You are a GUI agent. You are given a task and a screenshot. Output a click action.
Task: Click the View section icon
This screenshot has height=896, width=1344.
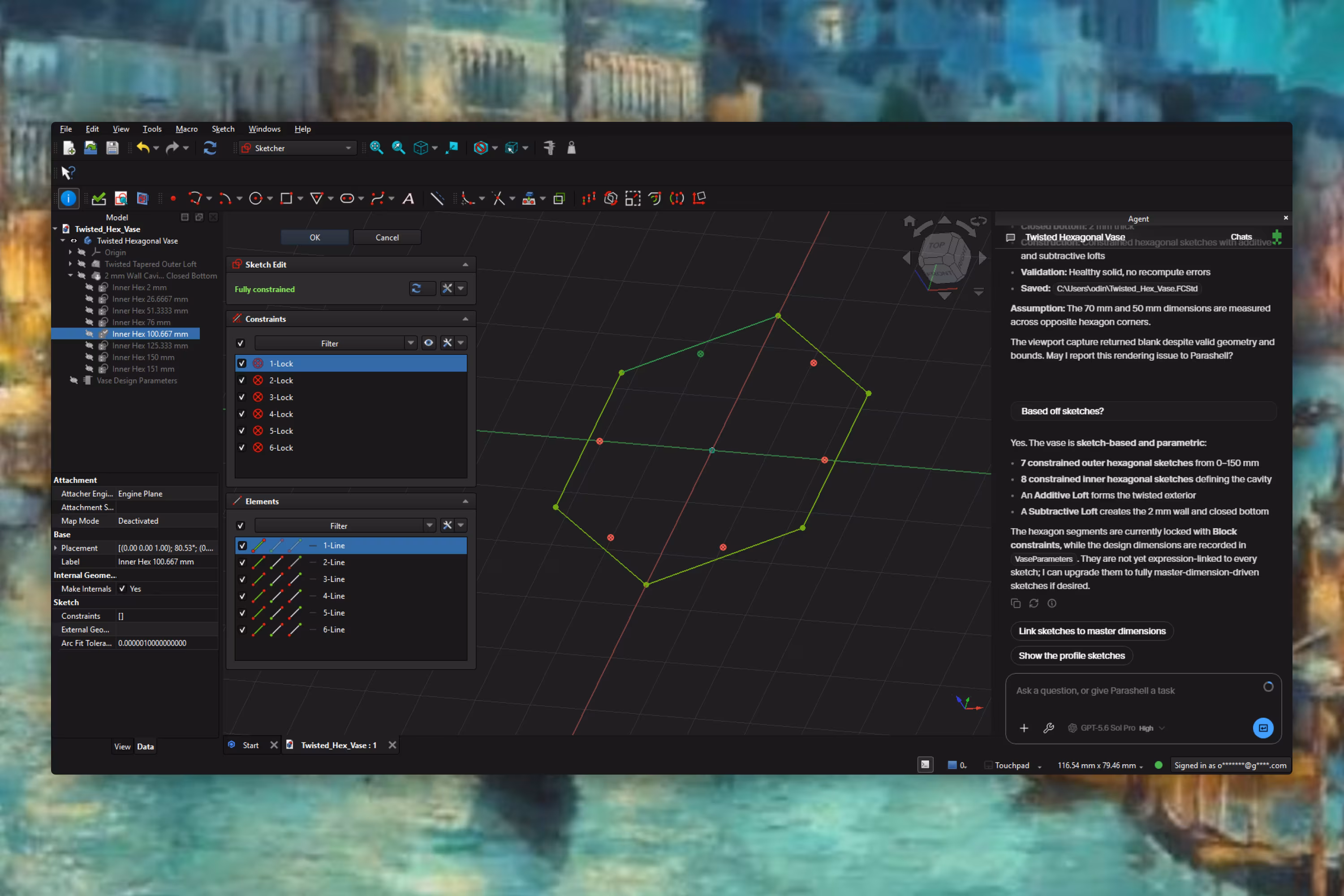point(142,198)
